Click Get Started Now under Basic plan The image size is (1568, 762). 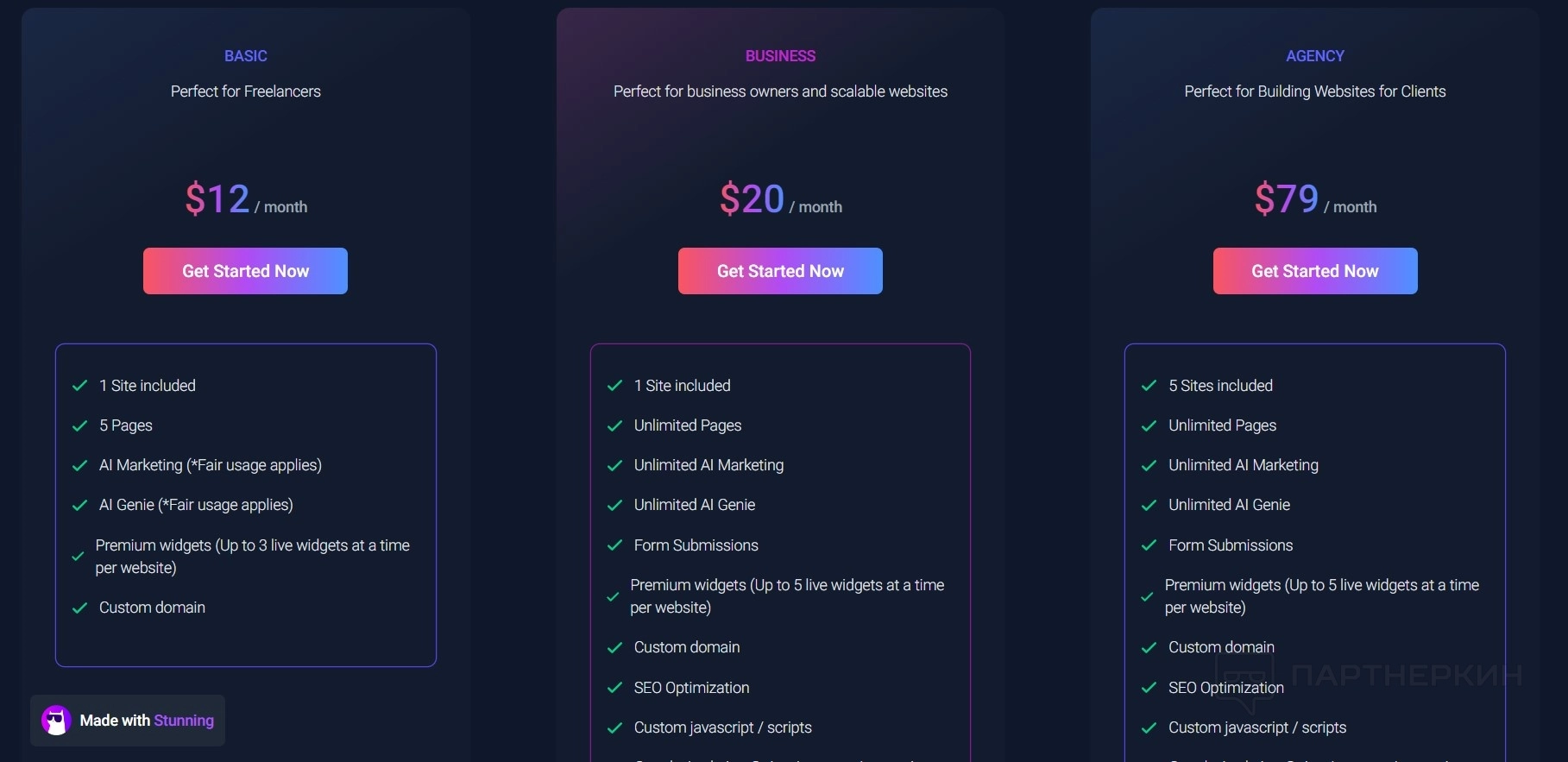(245, 271)
